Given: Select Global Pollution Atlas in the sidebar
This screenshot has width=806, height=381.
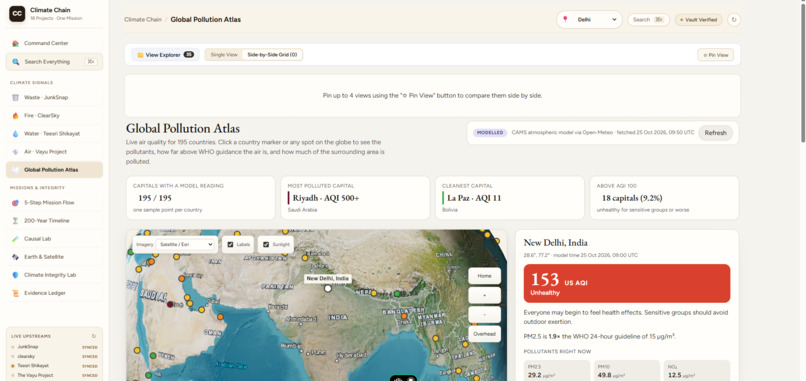Looking at the screenshot, I should (54, 170).
